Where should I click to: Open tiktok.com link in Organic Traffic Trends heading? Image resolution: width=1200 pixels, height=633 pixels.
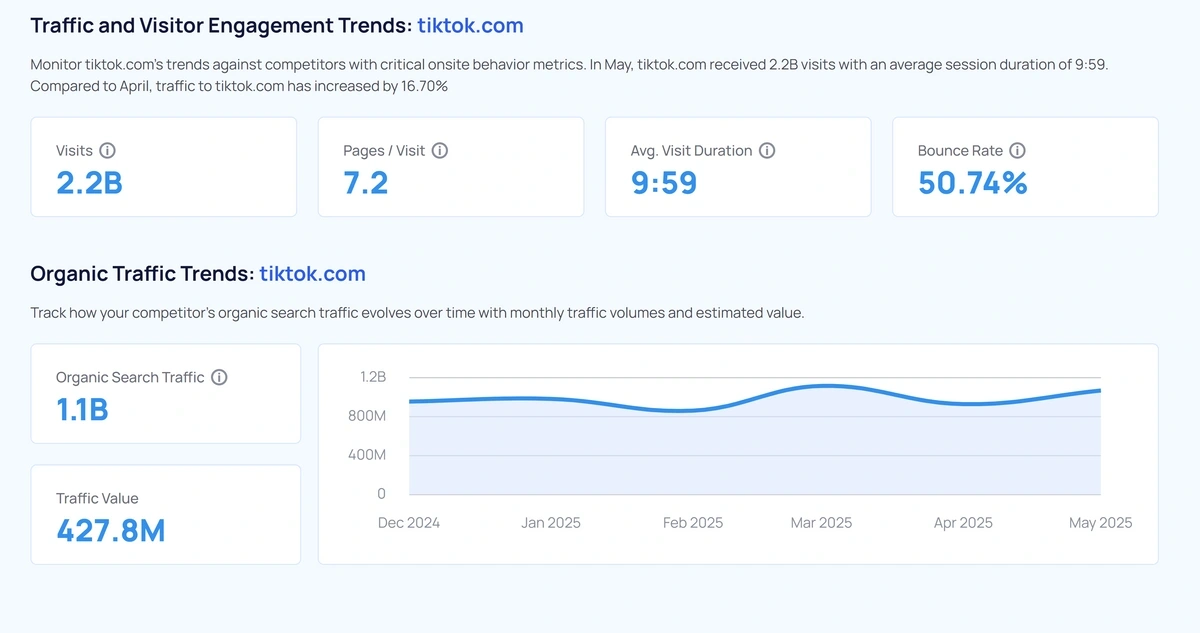(x=312, y=273)
